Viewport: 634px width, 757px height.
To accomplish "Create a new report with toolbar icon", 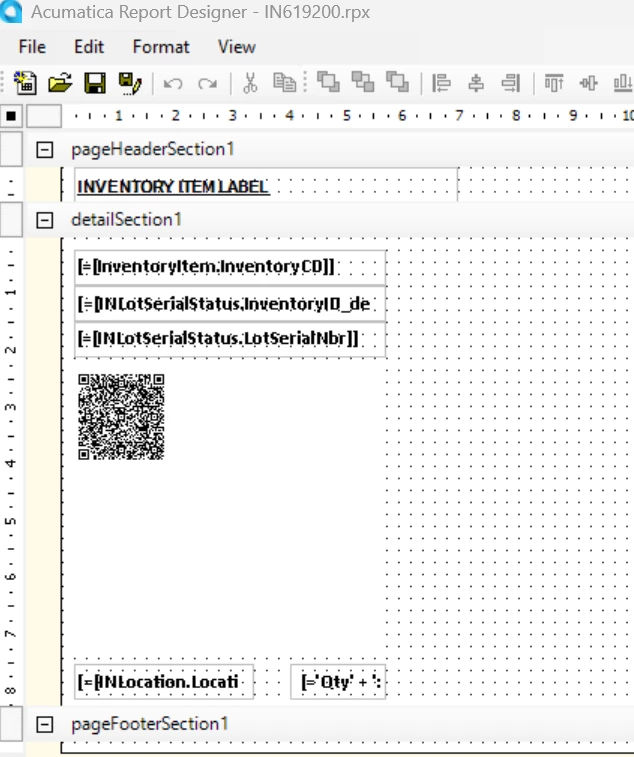I will coord(25,83).
